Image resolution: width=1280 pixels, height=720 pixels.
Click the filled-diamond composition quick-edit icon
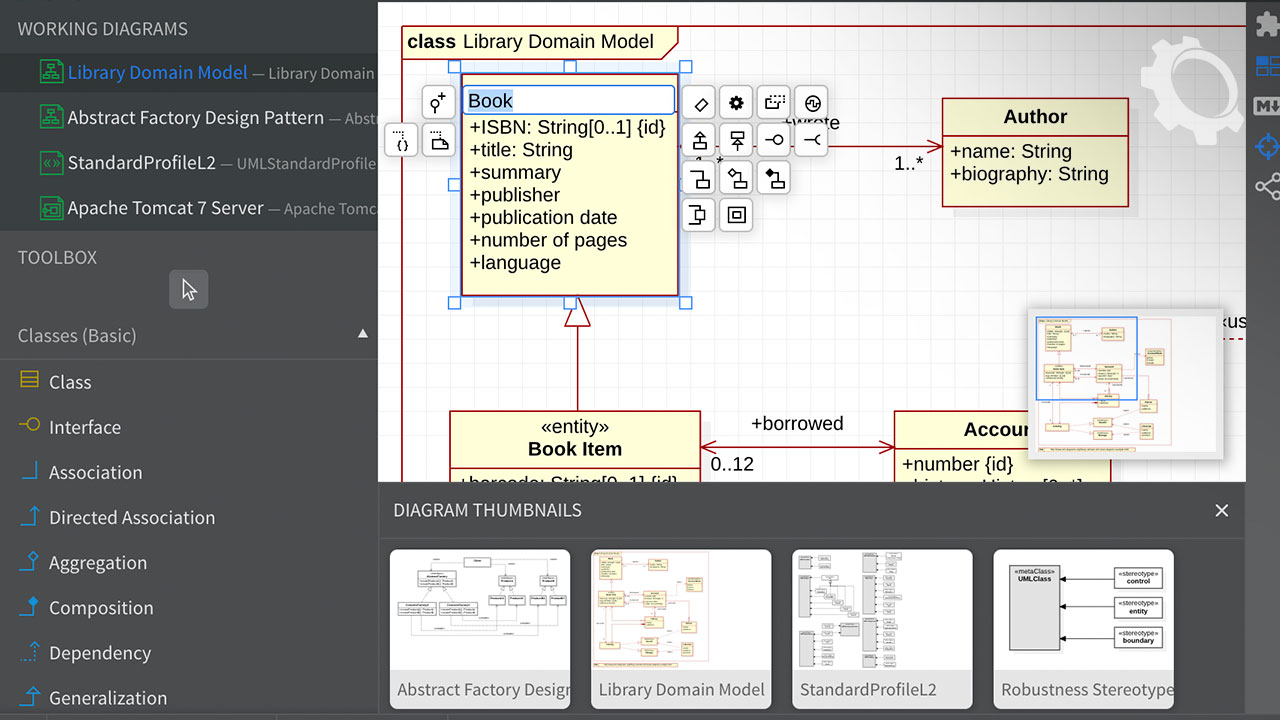tap(774, 179)
